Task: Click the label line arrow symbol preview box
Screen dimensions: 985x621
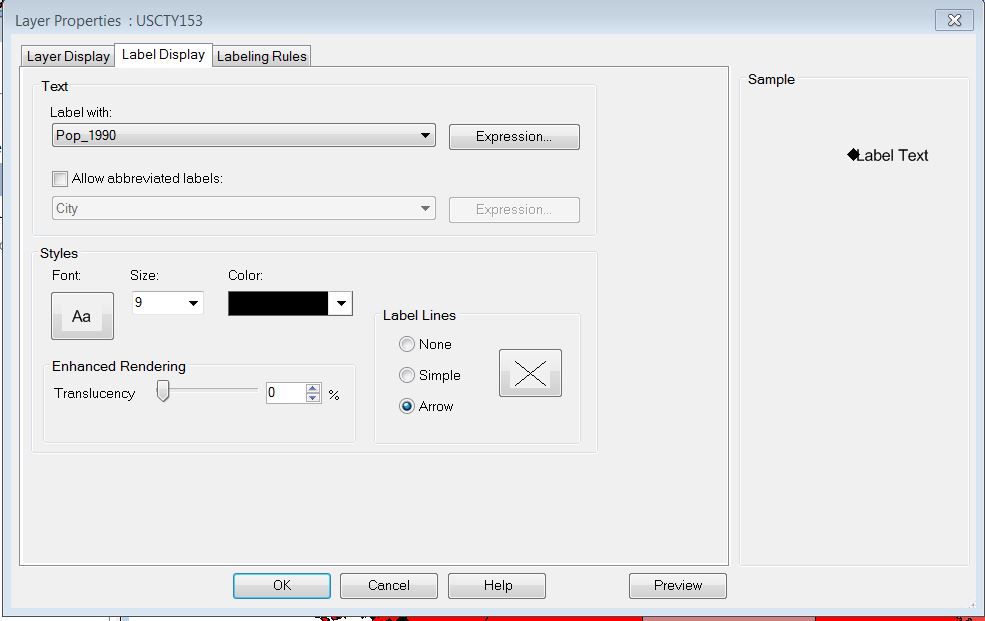Action: 529,372
